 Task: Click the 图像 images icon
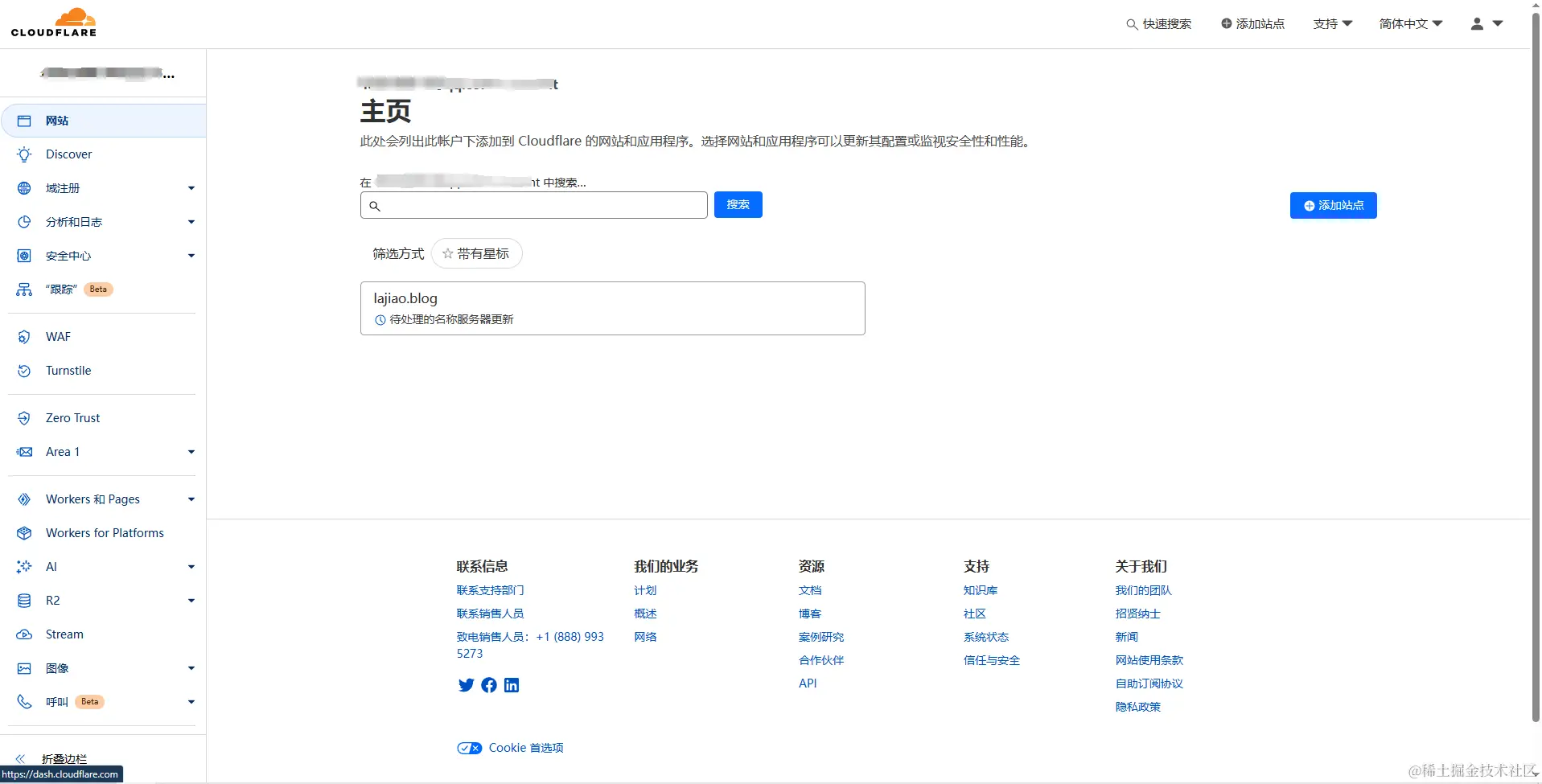(24, 668)
